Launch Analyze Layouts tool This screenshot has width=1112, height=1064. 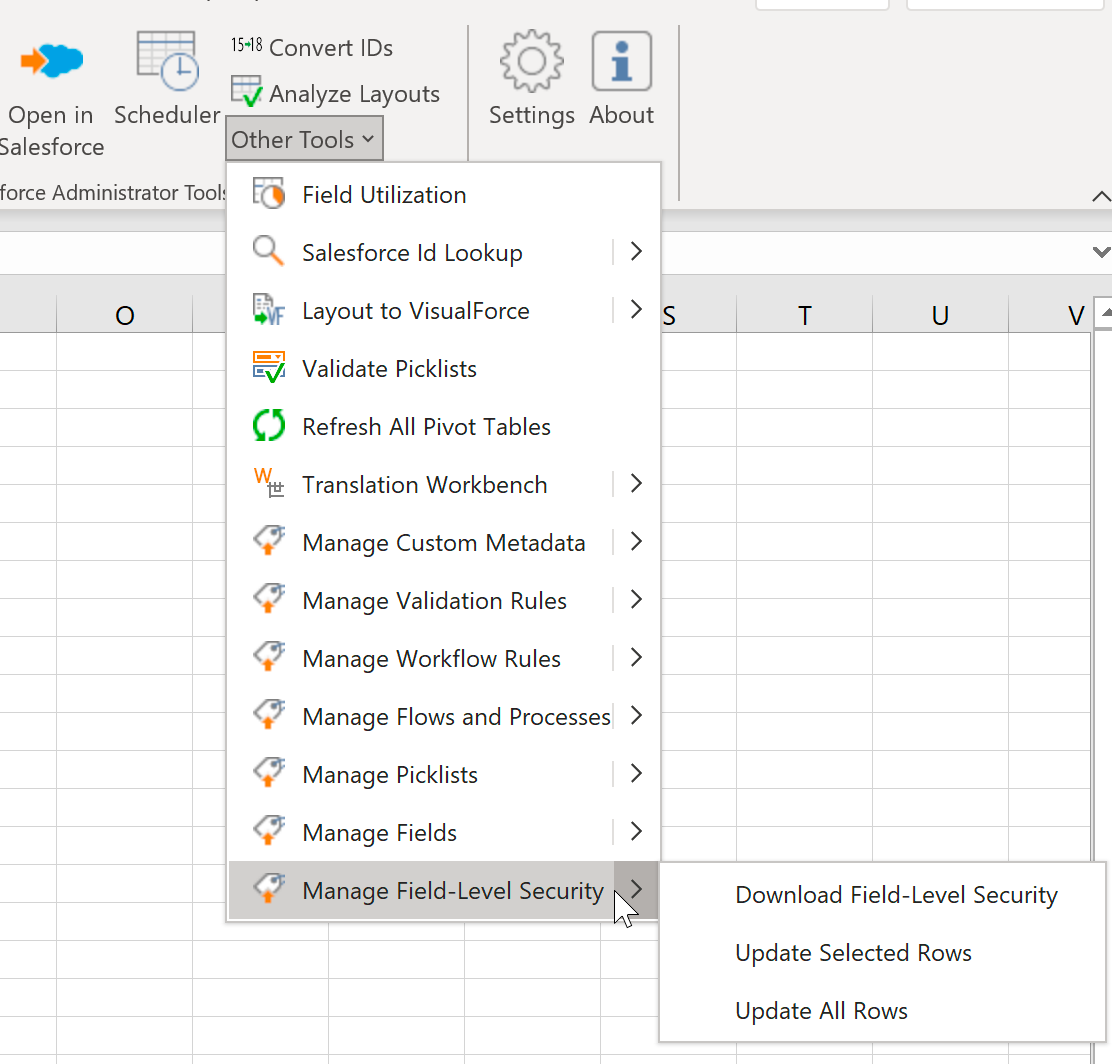coord(246,93)
